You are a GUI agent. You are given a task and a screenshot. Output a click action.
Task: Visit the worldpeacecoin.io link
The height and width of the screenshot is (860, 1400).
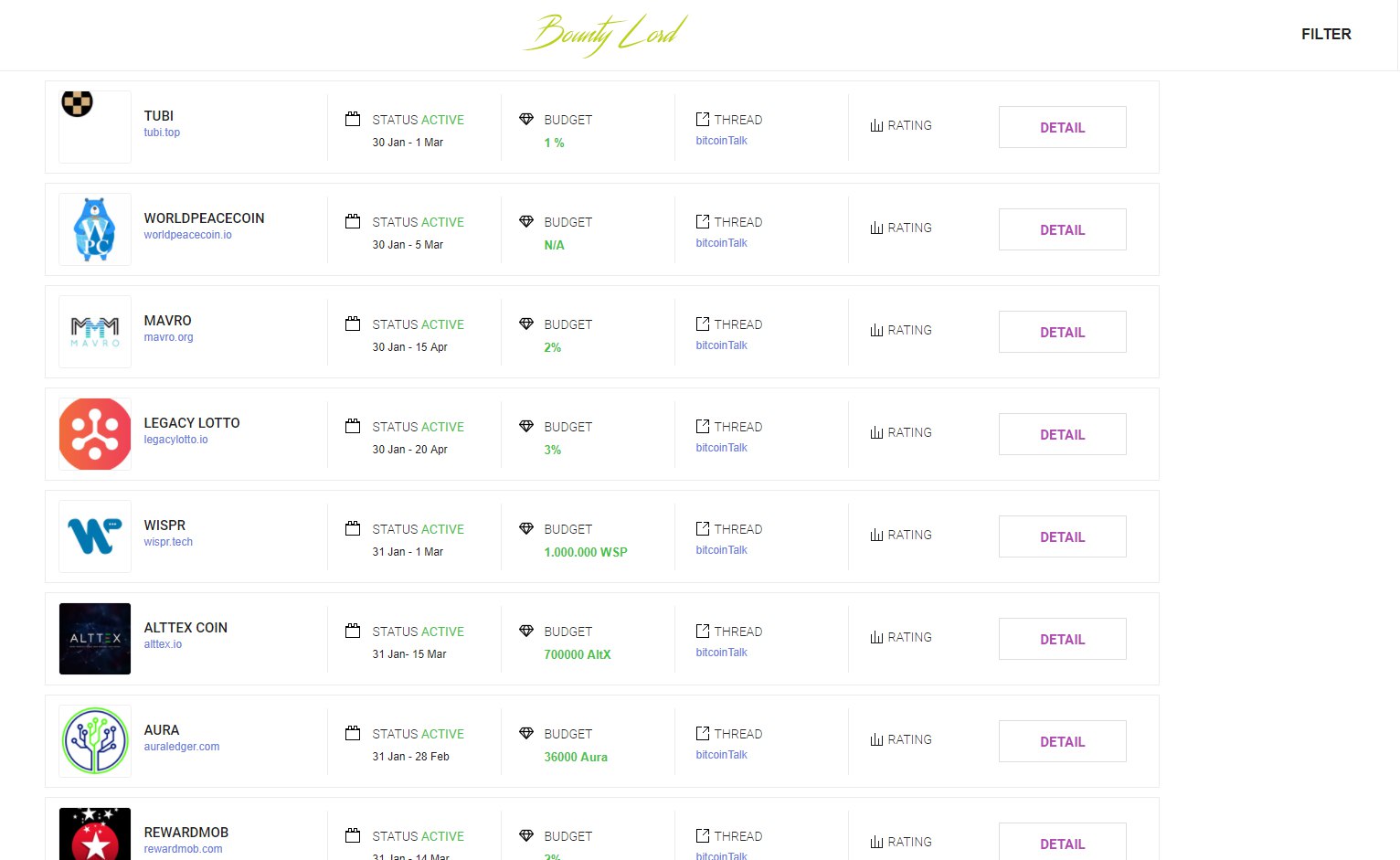point(187,235)
